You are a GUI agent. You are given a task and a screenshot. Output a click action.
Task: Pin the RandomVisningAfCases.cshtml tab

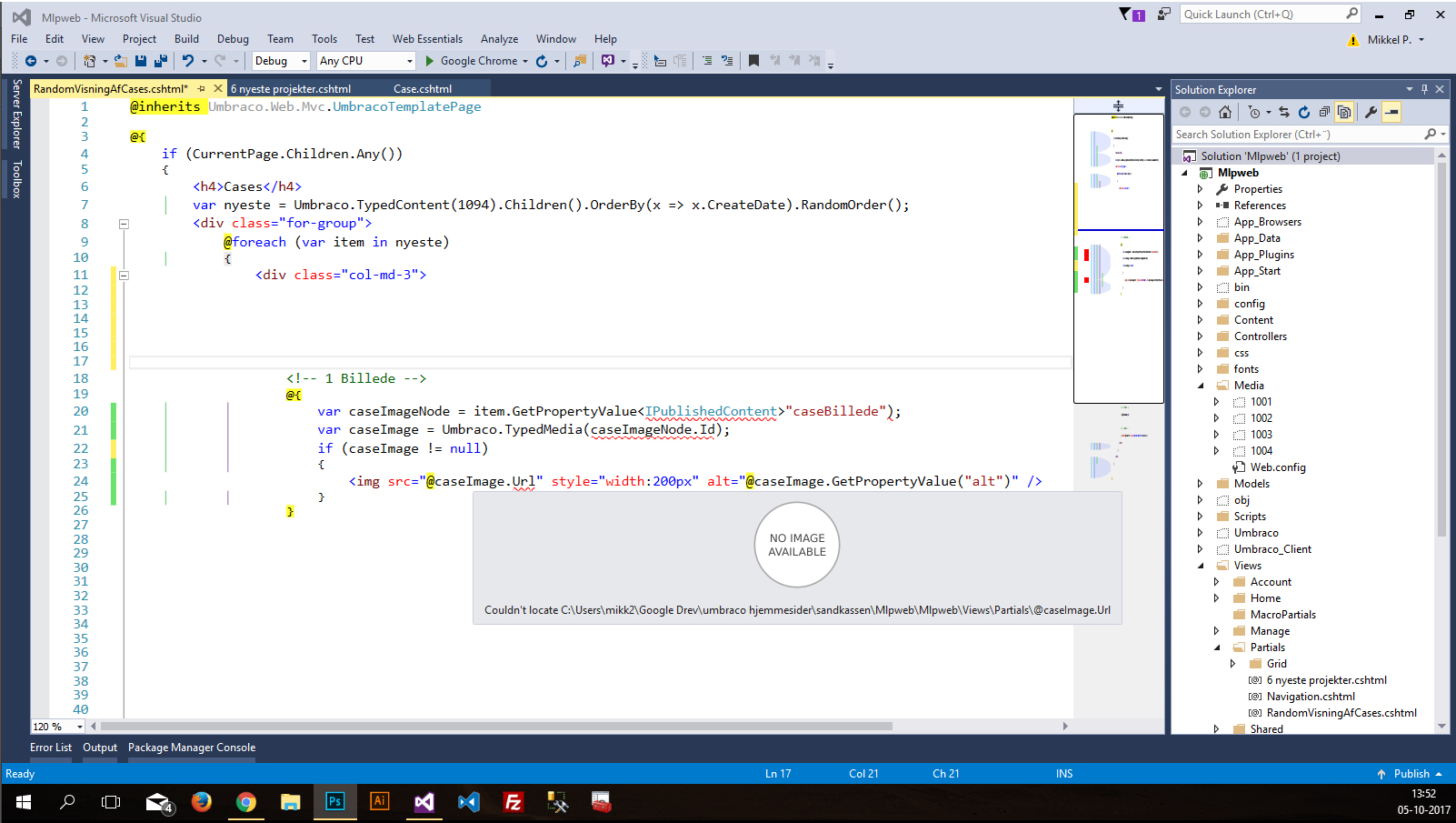coord(202,89)
